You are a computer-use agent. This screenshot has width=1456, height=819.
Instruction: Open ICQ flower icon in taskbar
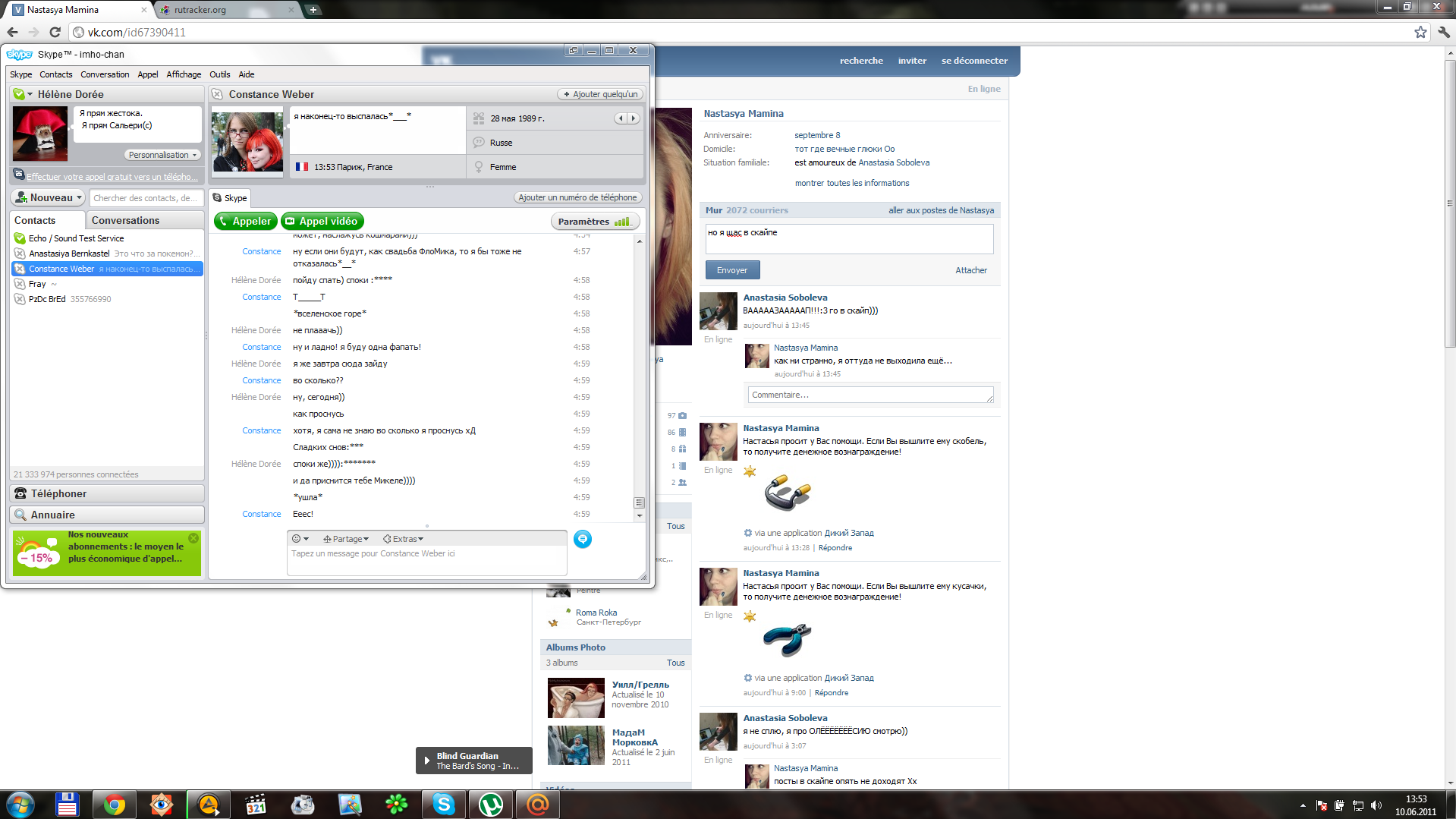click(x=397, y=804)
